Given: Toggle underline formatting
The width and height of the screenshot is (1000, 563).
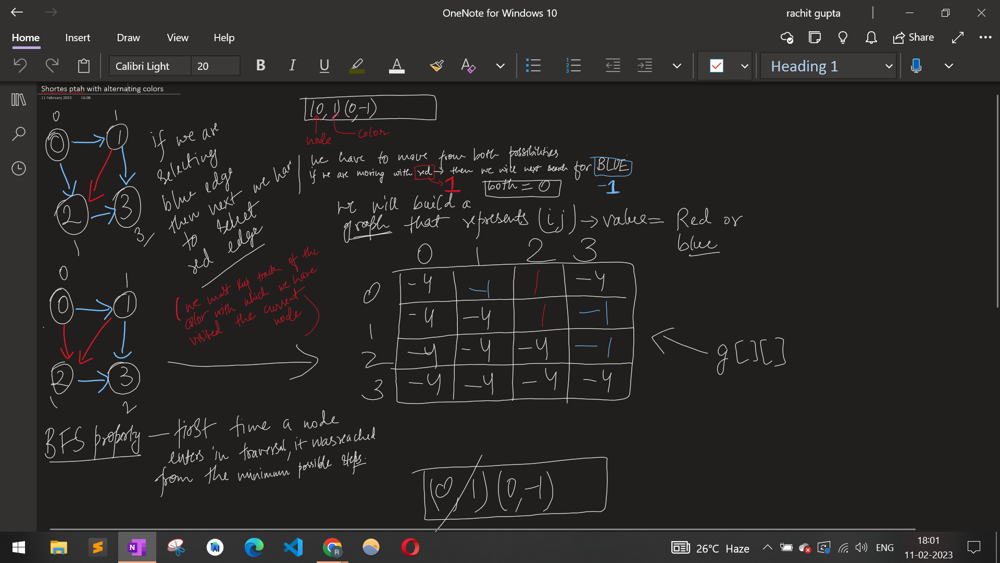Looking at the screenshot, I should [324, 66].
